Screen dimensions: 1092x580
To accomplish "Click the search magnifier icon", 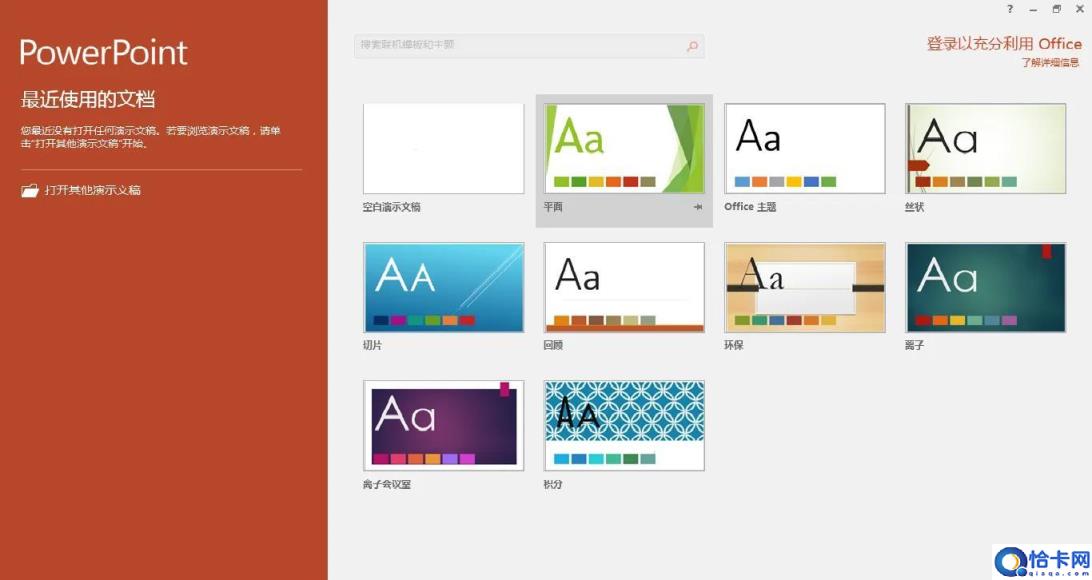I will 692,46.
